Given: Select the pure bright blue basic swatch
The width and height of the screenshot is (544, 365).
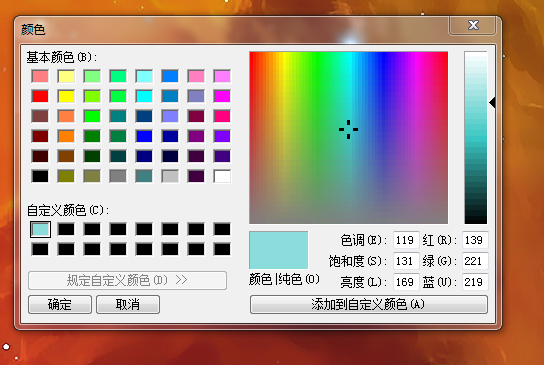Looking at the screenshot, I should [x=144, y=136].
